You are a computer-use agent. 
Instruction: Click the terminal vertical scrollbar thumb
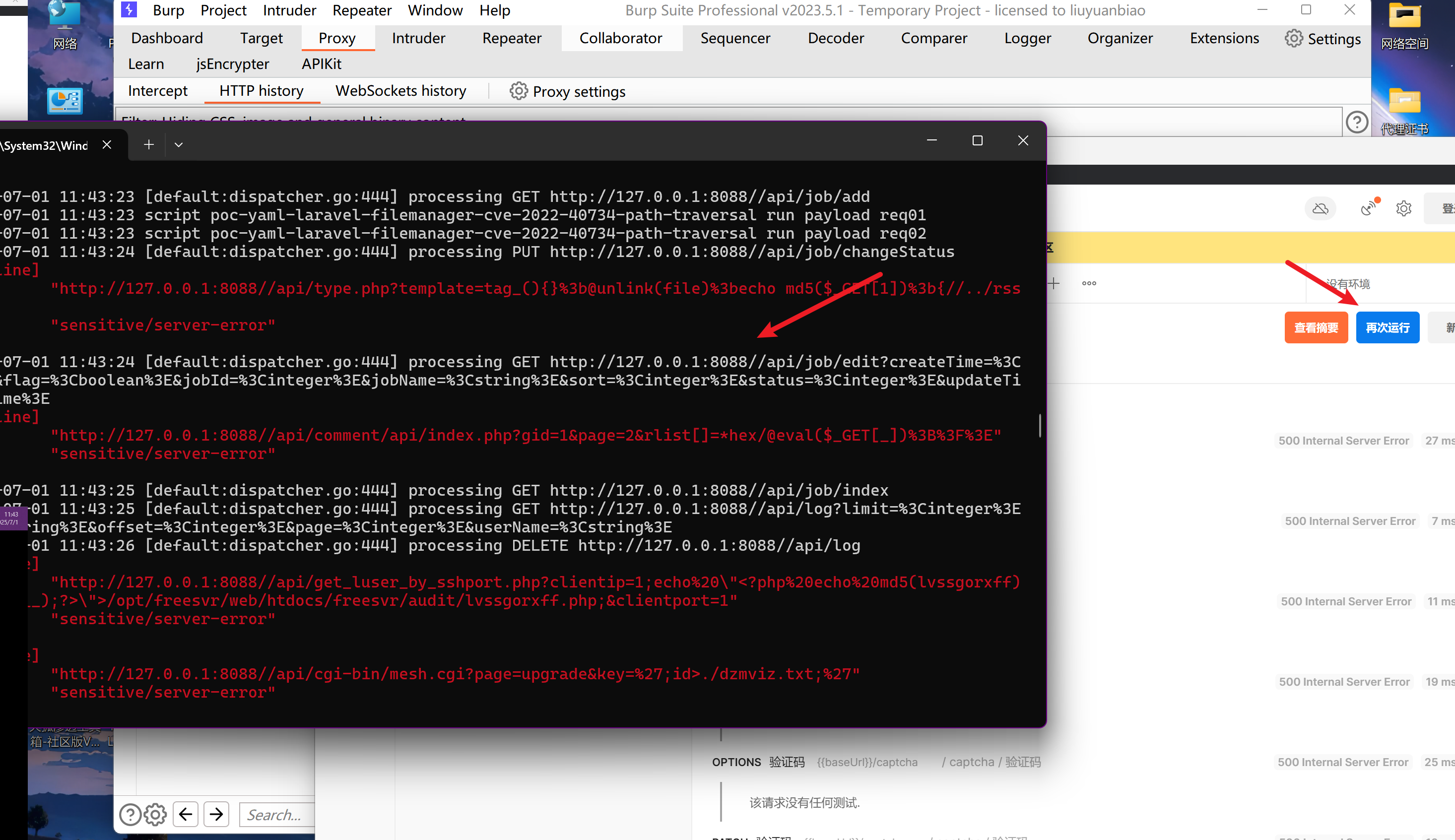click(1040, 425)
